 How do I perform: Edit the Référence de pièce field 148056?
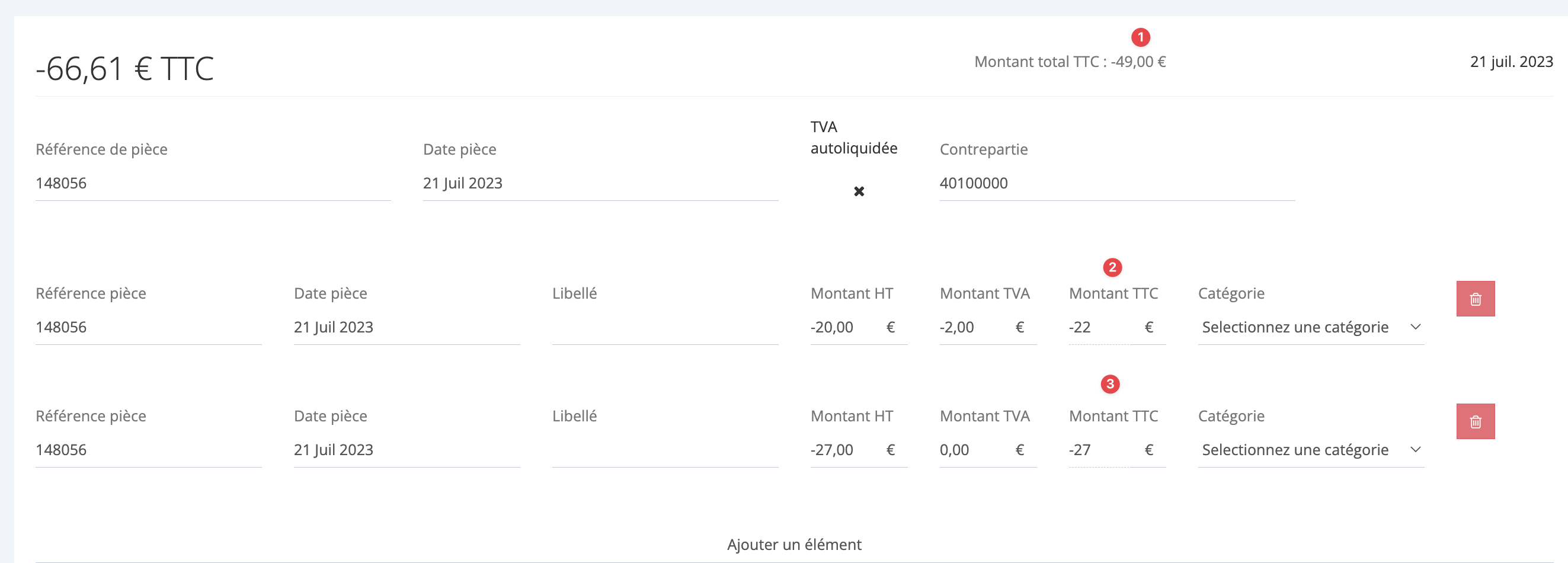coord(213,184)
